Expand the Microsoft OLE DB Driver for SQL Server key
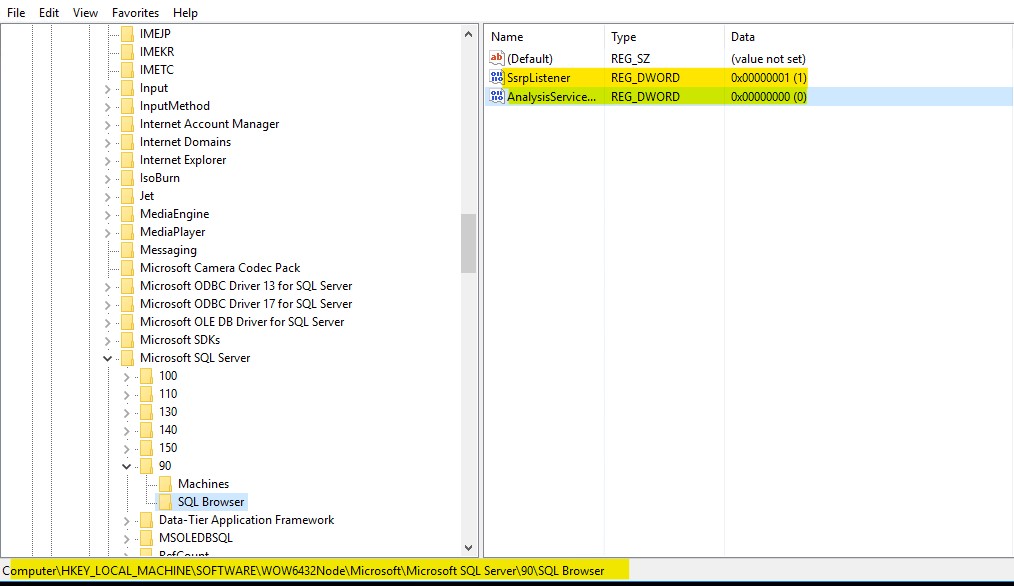The width and height of the screenshot is (1014, 586). coord(107,323)
